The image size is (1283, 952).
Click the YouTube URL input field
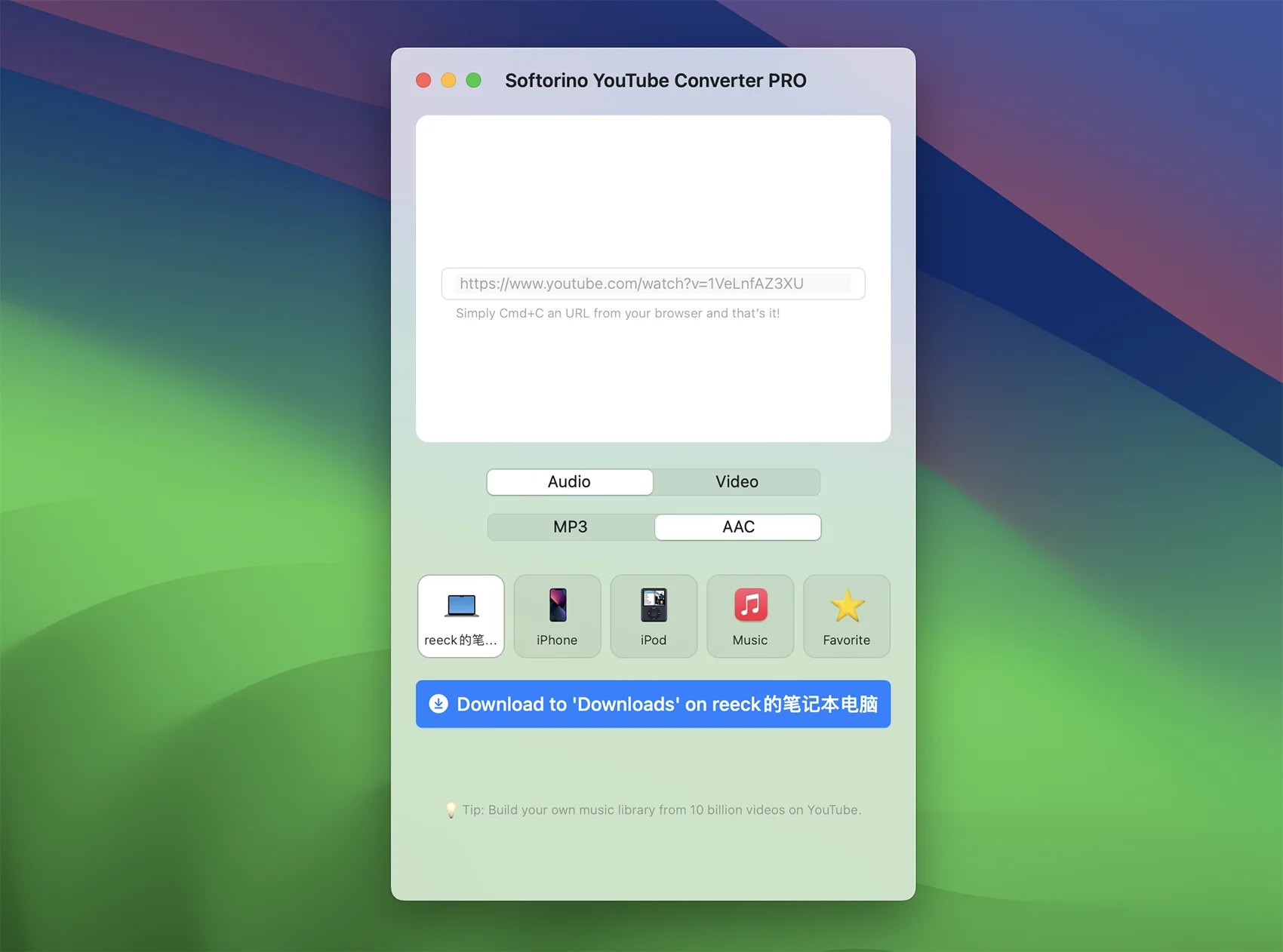653,284
